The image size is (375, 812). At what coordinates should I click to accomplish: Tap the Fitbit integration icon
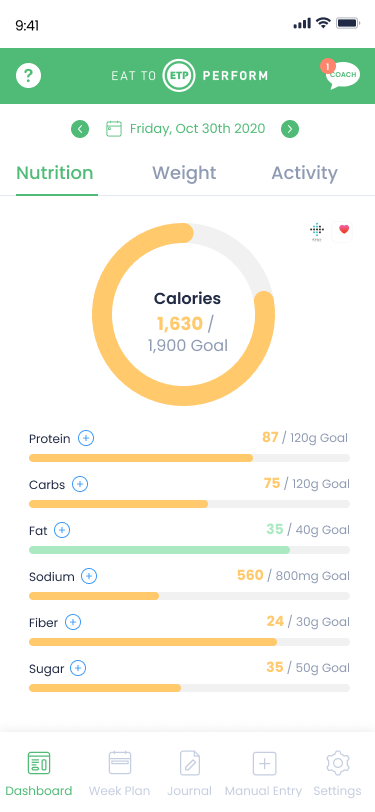pyautogui.click(x=316, y=231)
